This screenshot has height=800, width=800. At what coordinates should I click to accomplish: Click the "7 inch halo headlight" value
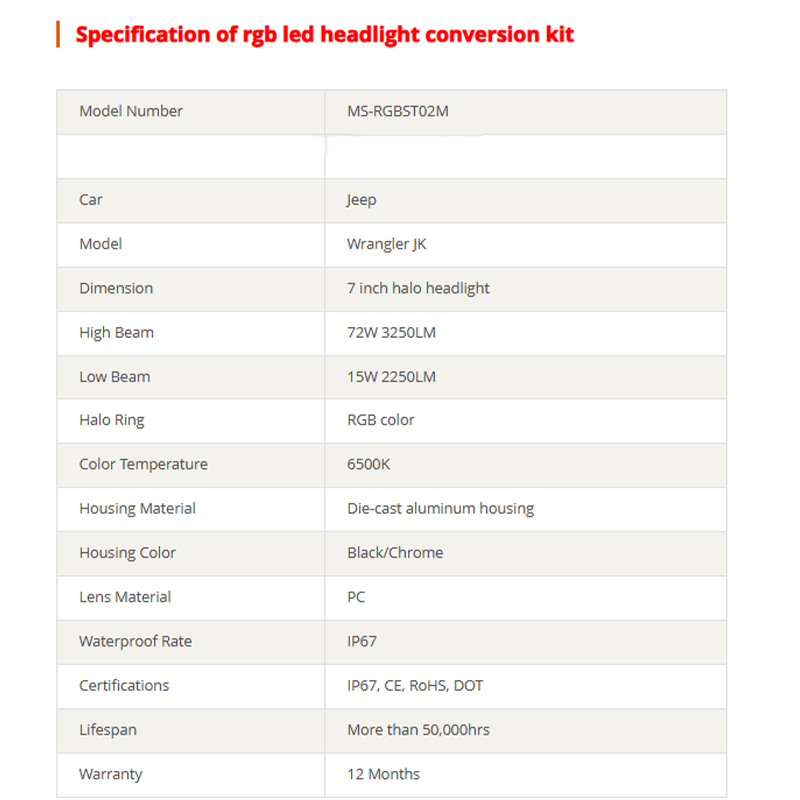coord(418,288)
